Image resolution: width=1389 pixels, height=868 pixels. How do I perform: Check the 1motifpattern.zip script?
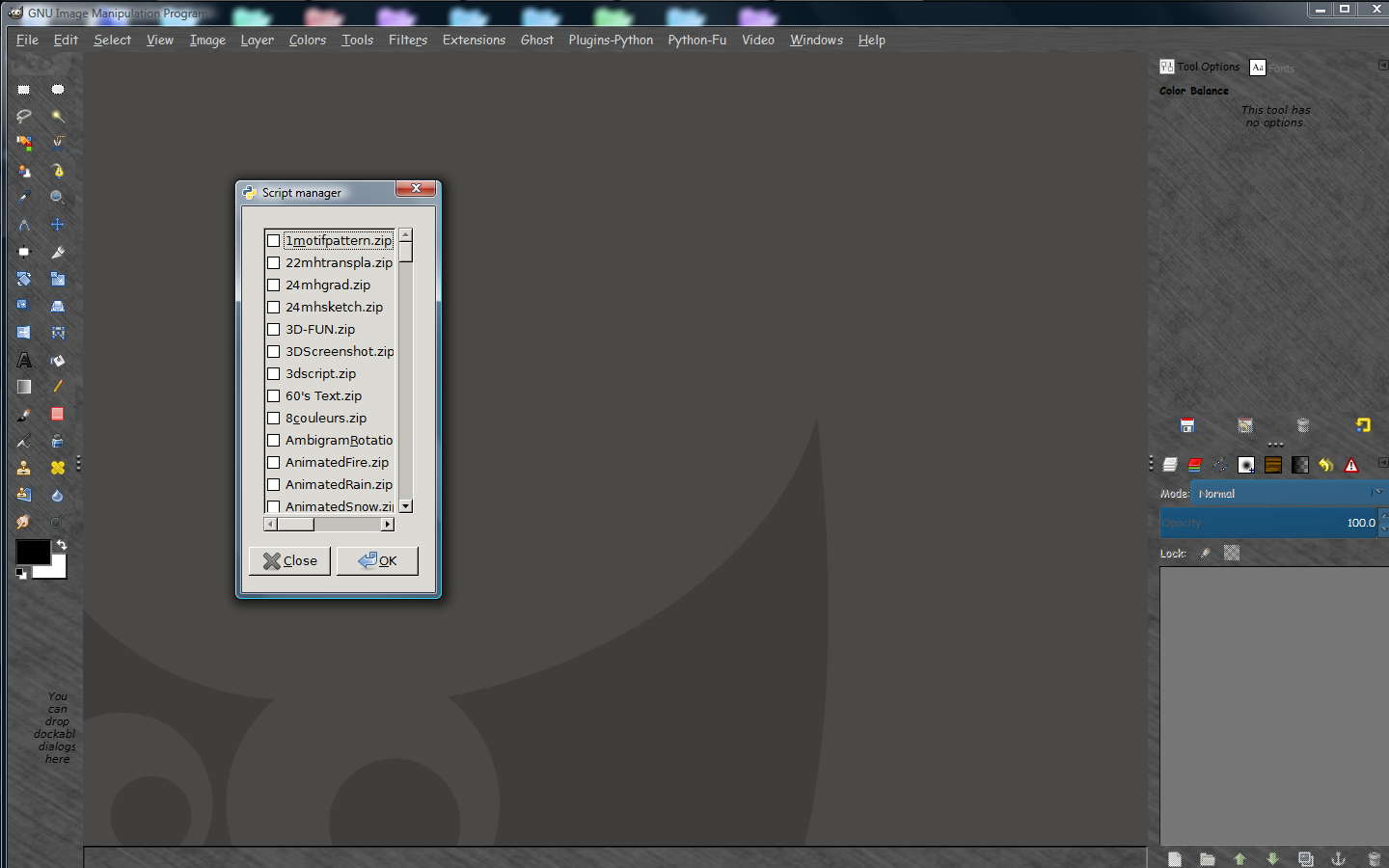(x=274, y=241)
